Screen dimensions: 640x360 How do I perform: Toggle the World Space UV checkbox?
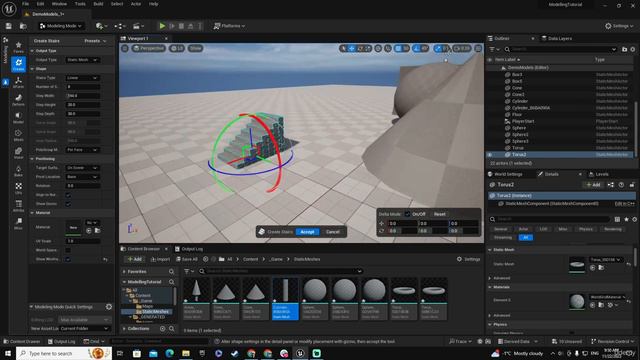click(68, 250)
